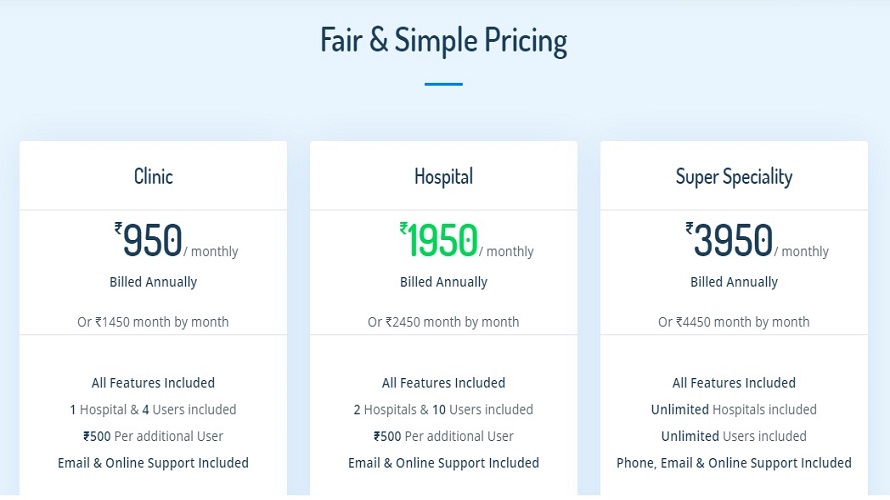Viewport: 890px width, 500px height.
Task: Click the Fair & Simple Pricing heading
Action: 444,41
